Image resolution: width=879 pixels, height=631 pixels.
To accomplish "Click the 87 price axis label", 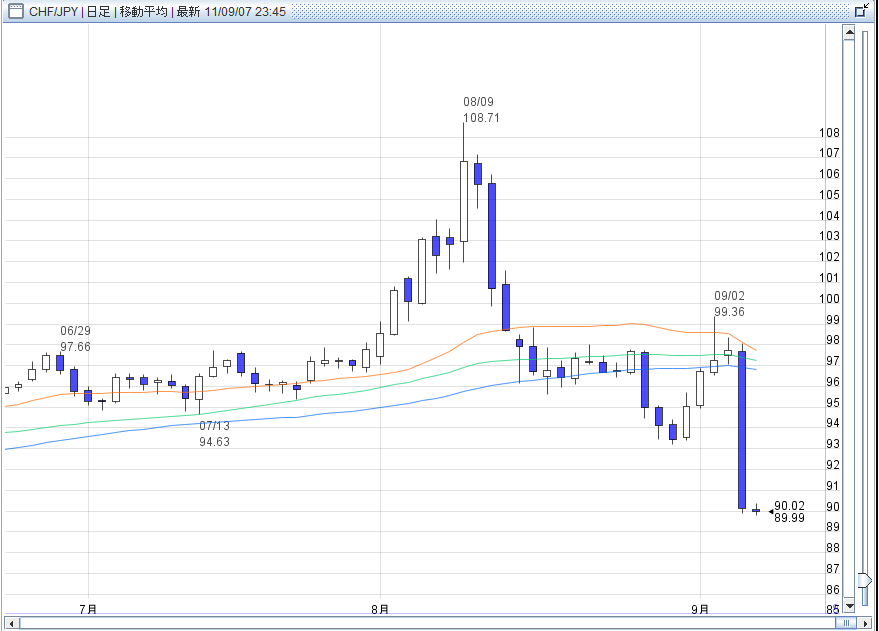I will click(x=832, y=569).
